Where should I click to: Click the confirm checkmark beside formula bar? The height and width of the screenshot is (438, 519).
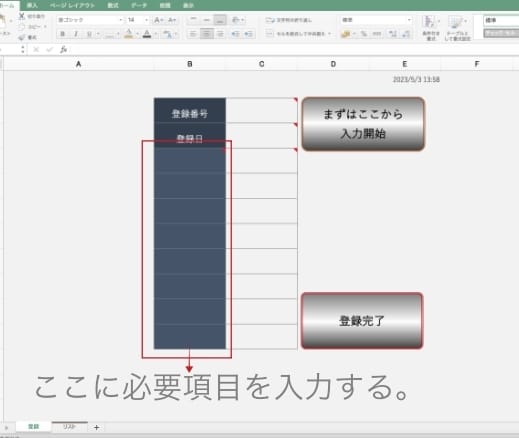(x=50, y=50)
